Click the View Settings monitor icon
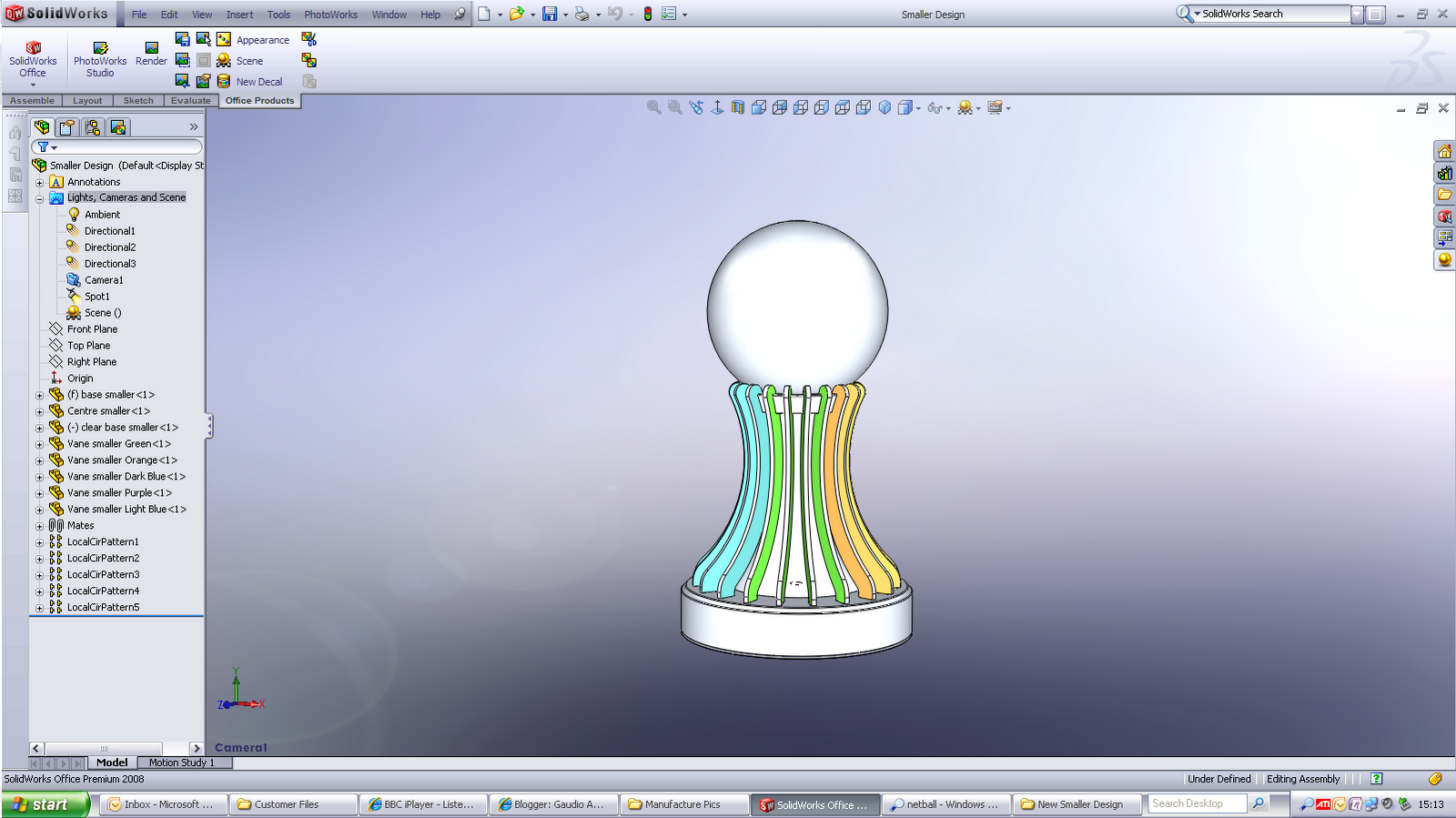Screen dimensions: 1456x818 (x=996, y=107)
